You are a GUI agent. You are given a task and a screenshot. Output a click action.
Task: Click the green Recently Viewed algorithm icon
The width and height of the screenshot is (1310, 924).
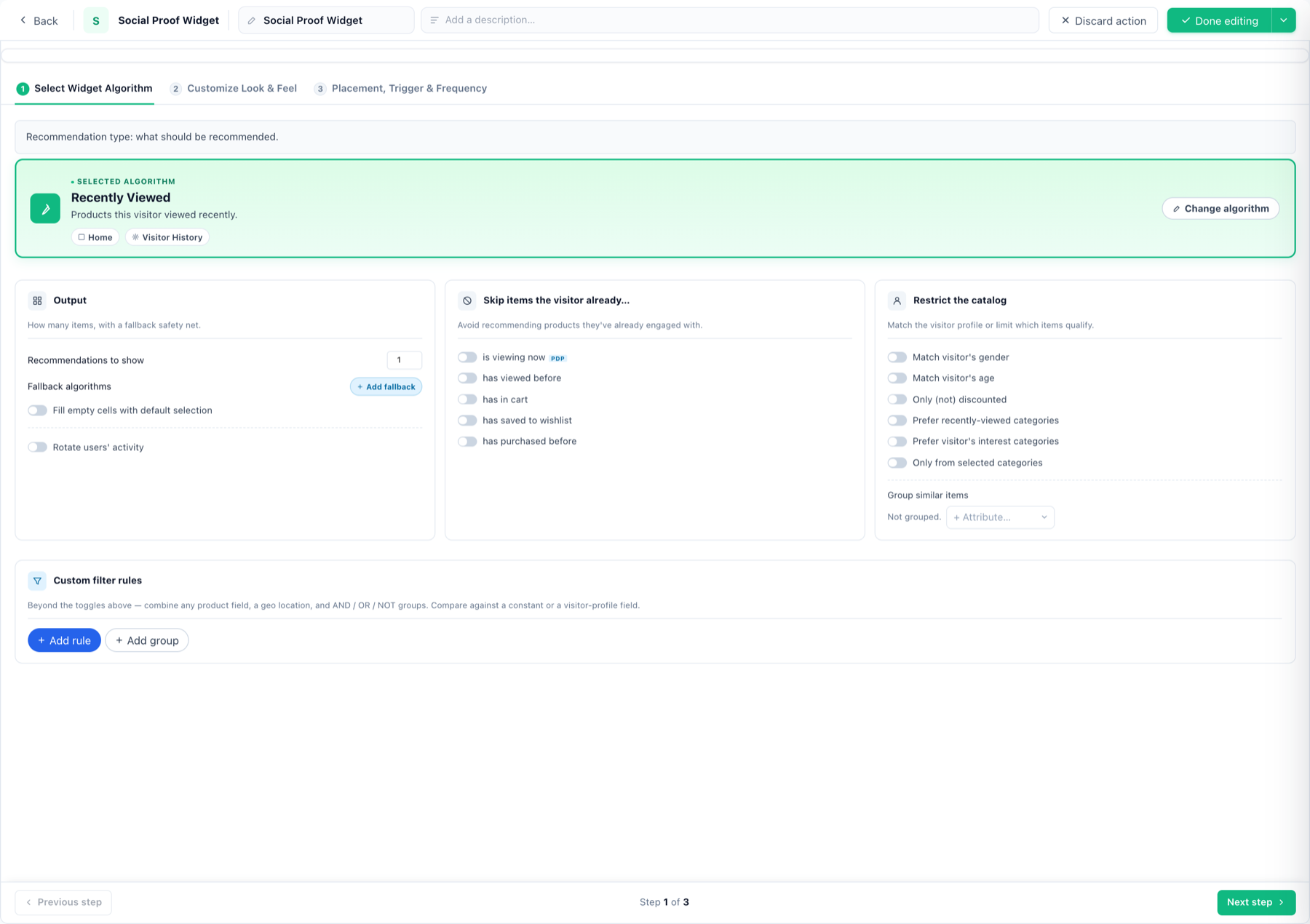pyautogui.click(x=45, y=208)
